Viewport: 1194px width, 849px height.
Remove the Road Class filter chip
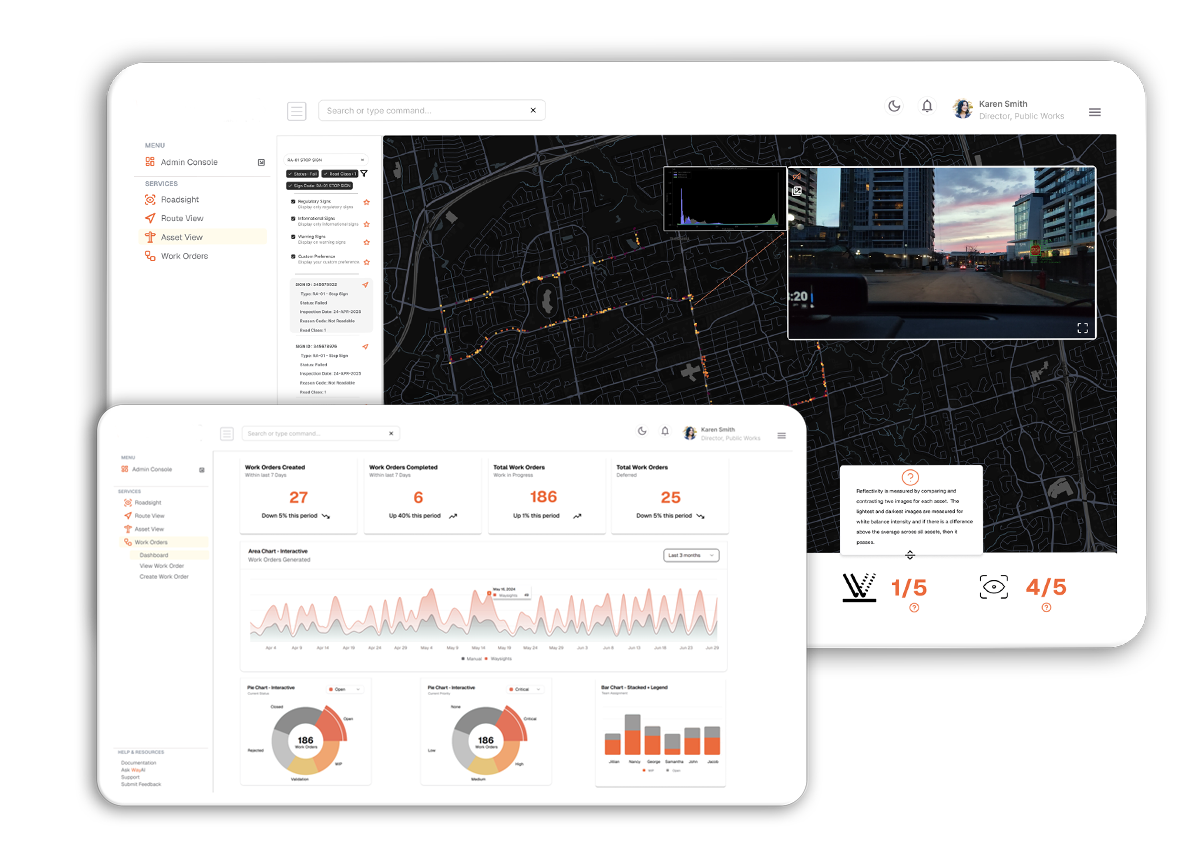point(340,174)
